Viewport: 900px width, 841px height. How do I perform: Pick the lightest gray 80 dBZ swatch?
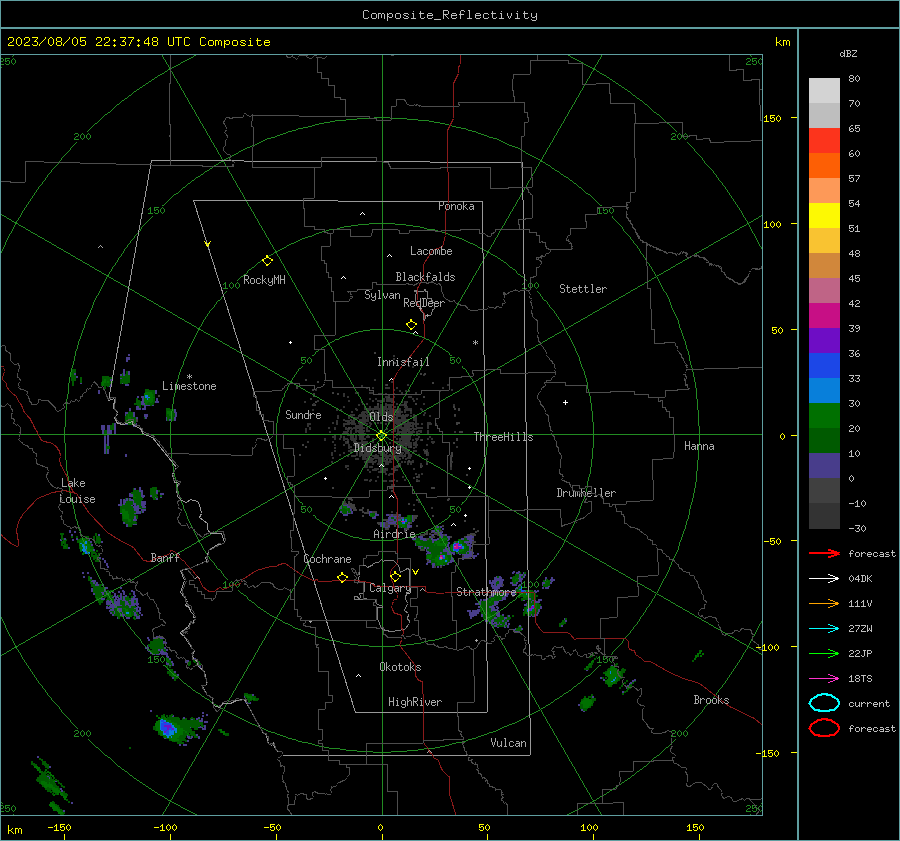[824, 91]
